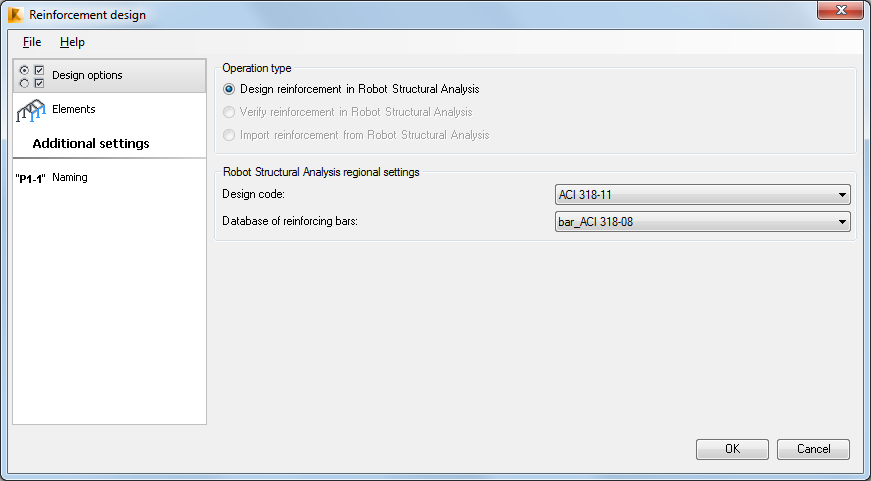Viewport: 871px width, 481px height.
Task: Open the Design code dropdown
Action: [703, 195]
